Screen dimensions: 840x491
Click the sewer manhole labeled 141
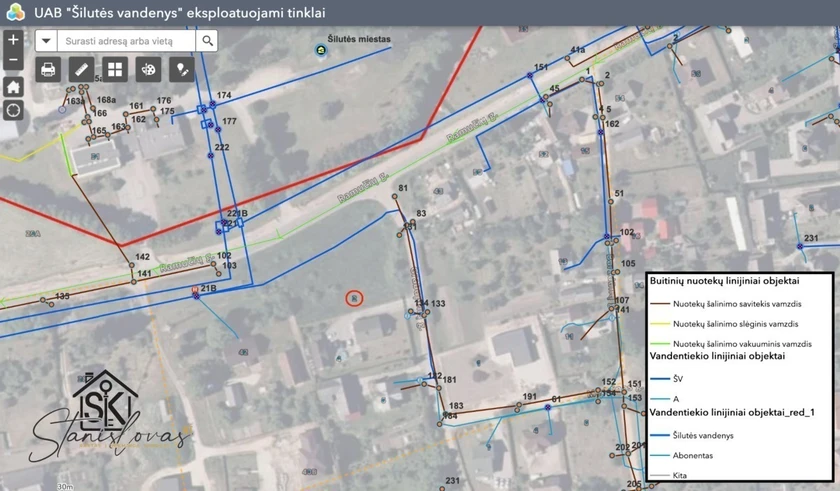point(134,282)
